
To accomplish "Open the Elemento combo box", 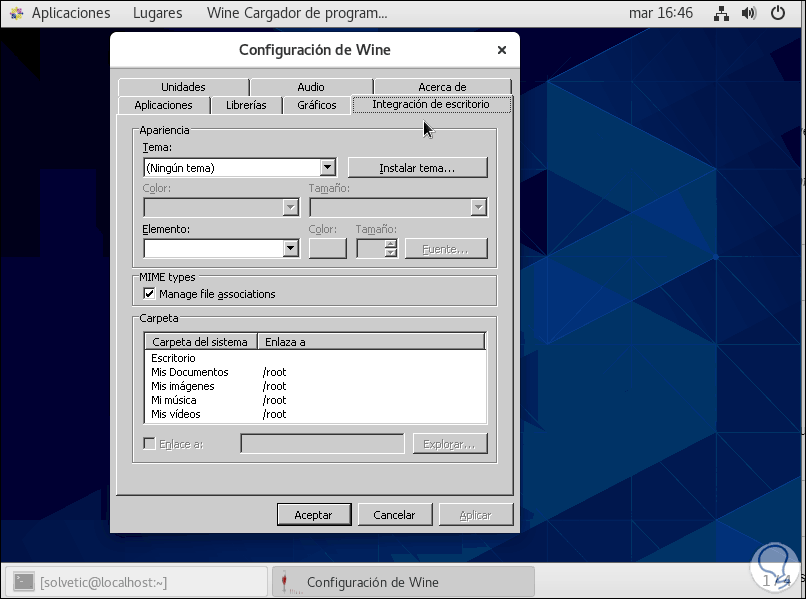I will pyautogui.click(x=291, y=248).
